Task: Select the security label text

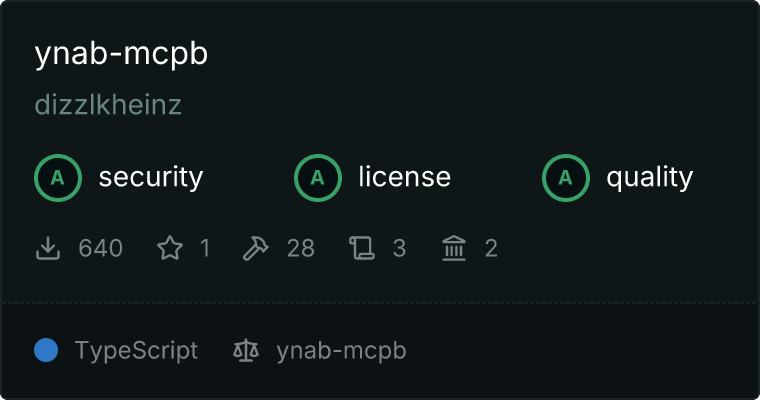Action: click(x=151, y=177)
